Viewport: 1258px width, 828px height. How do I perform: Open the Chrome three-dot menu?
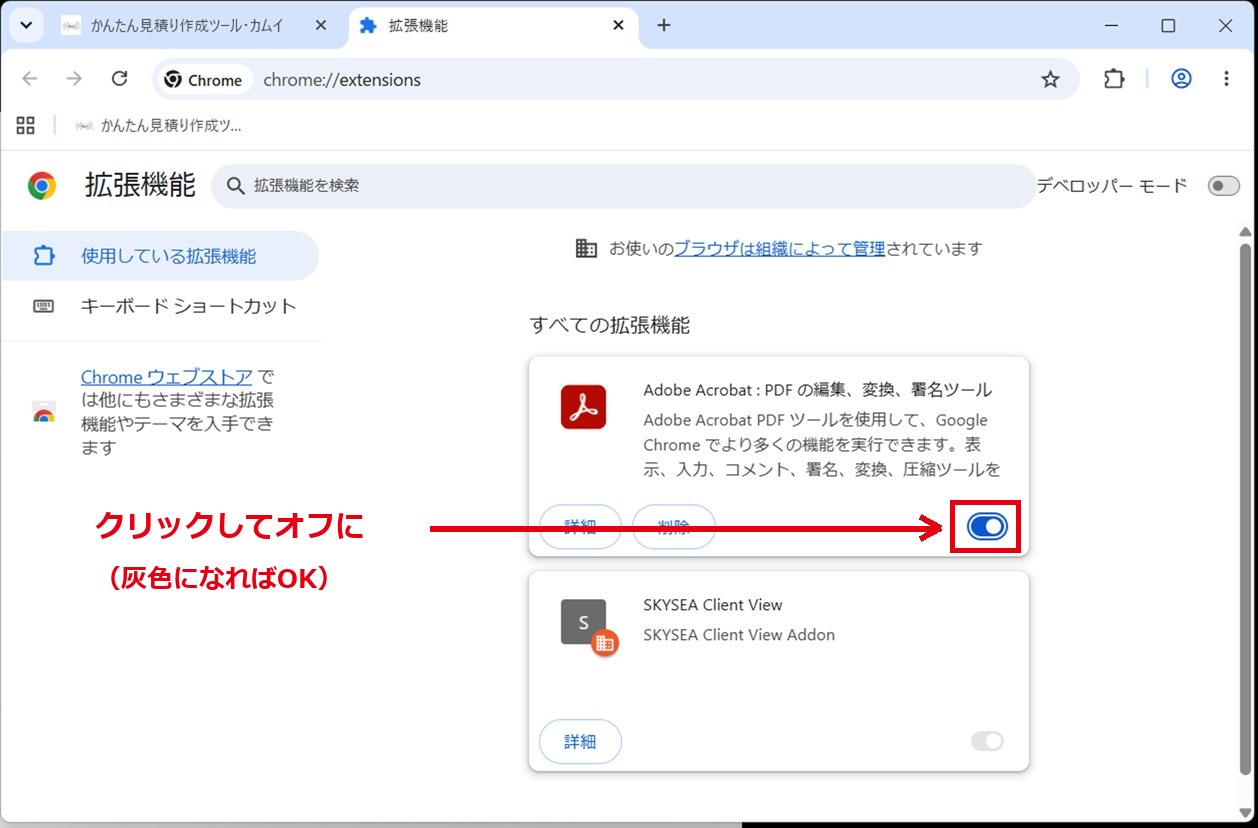[1226, 79]
